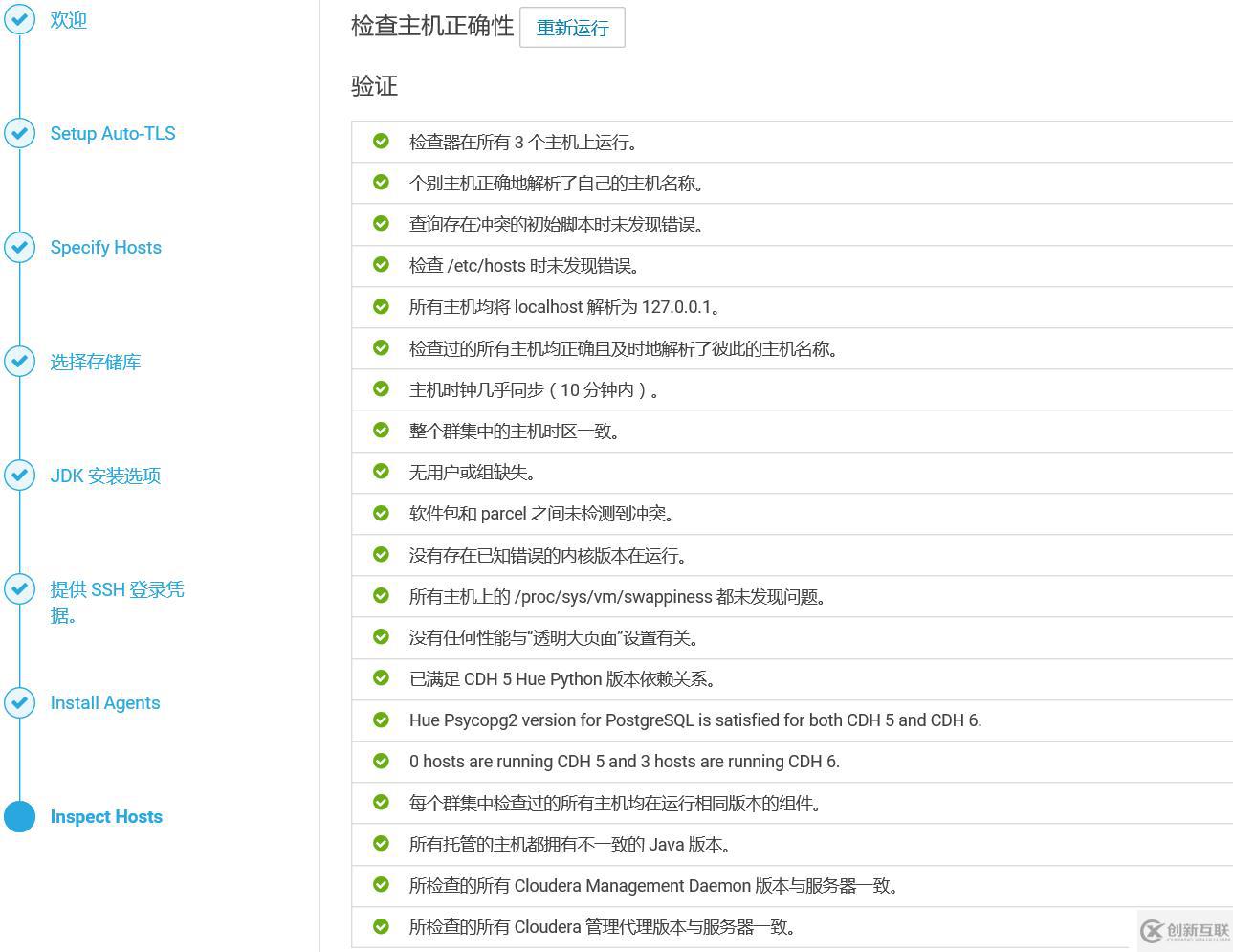
Task: Click the filled blue circle for Inspect Hosts
Action: click(x=19, y=816)
